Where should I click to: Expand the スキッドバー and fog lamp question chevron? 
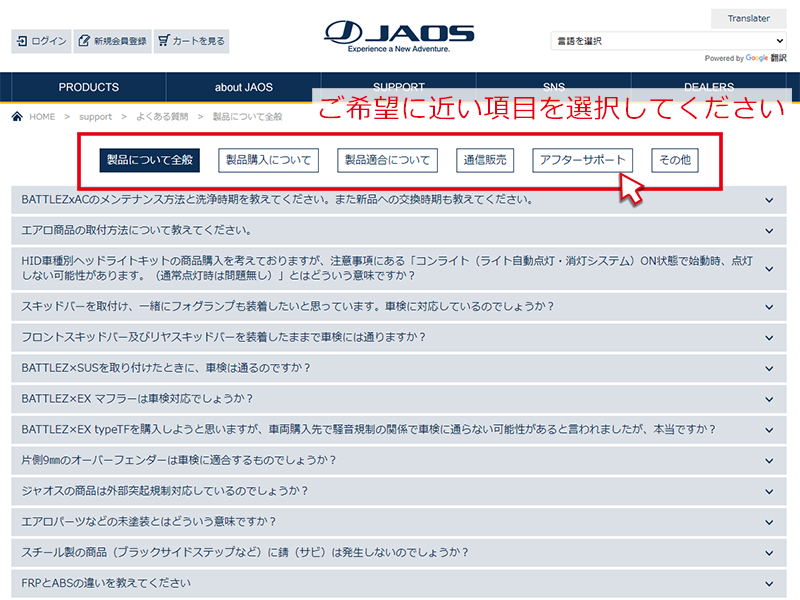coord(769,307)
